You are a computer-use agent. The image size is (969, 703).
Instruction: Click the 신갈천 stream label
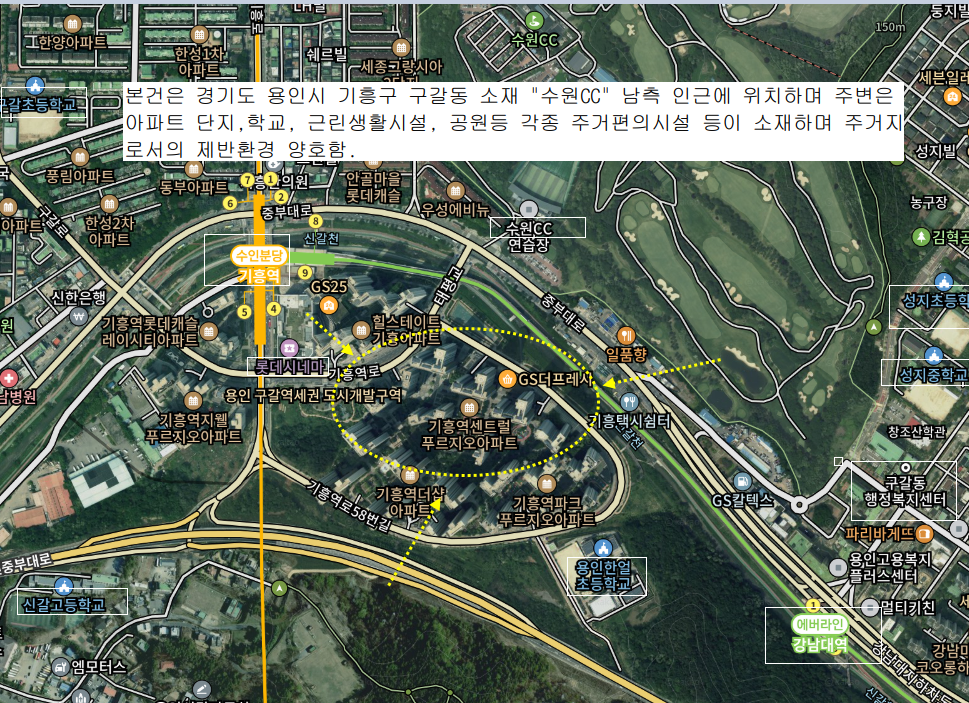pyautogui.click(x=321, y=239)
